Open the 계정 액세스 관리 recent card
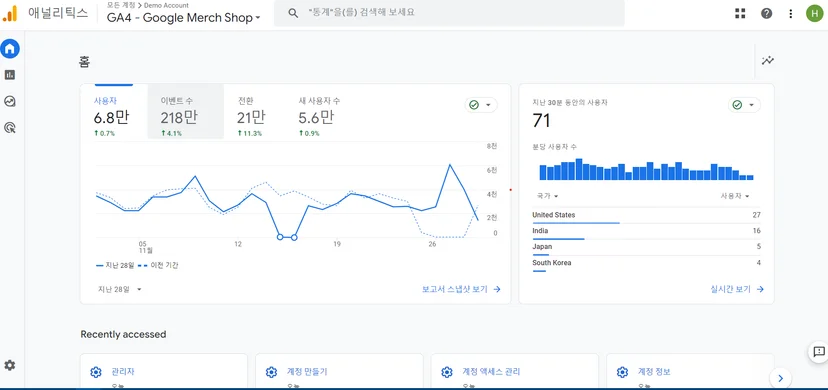 (514, 372)
